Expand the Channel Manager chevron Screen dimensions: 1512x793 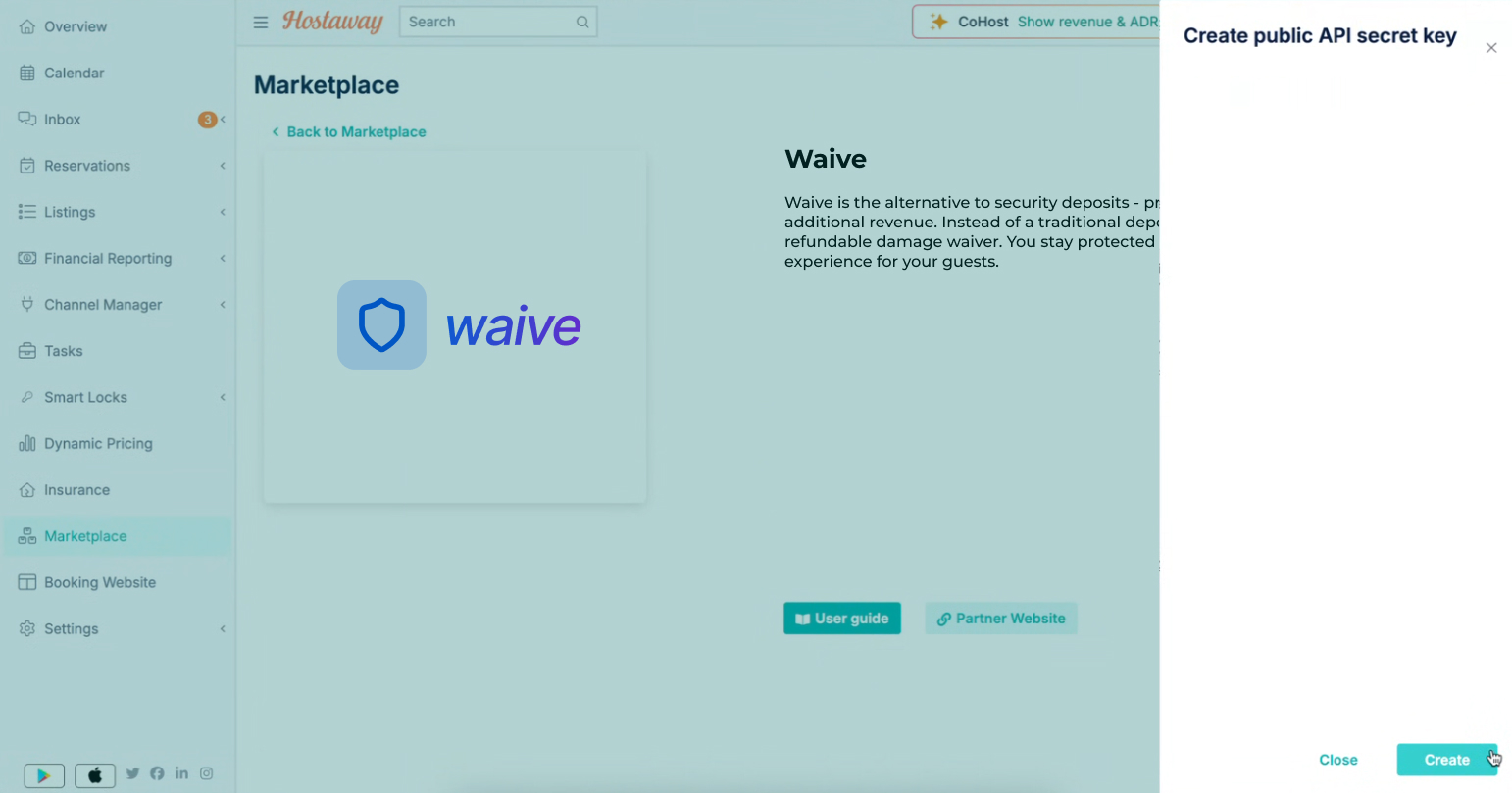coord(224,304)
